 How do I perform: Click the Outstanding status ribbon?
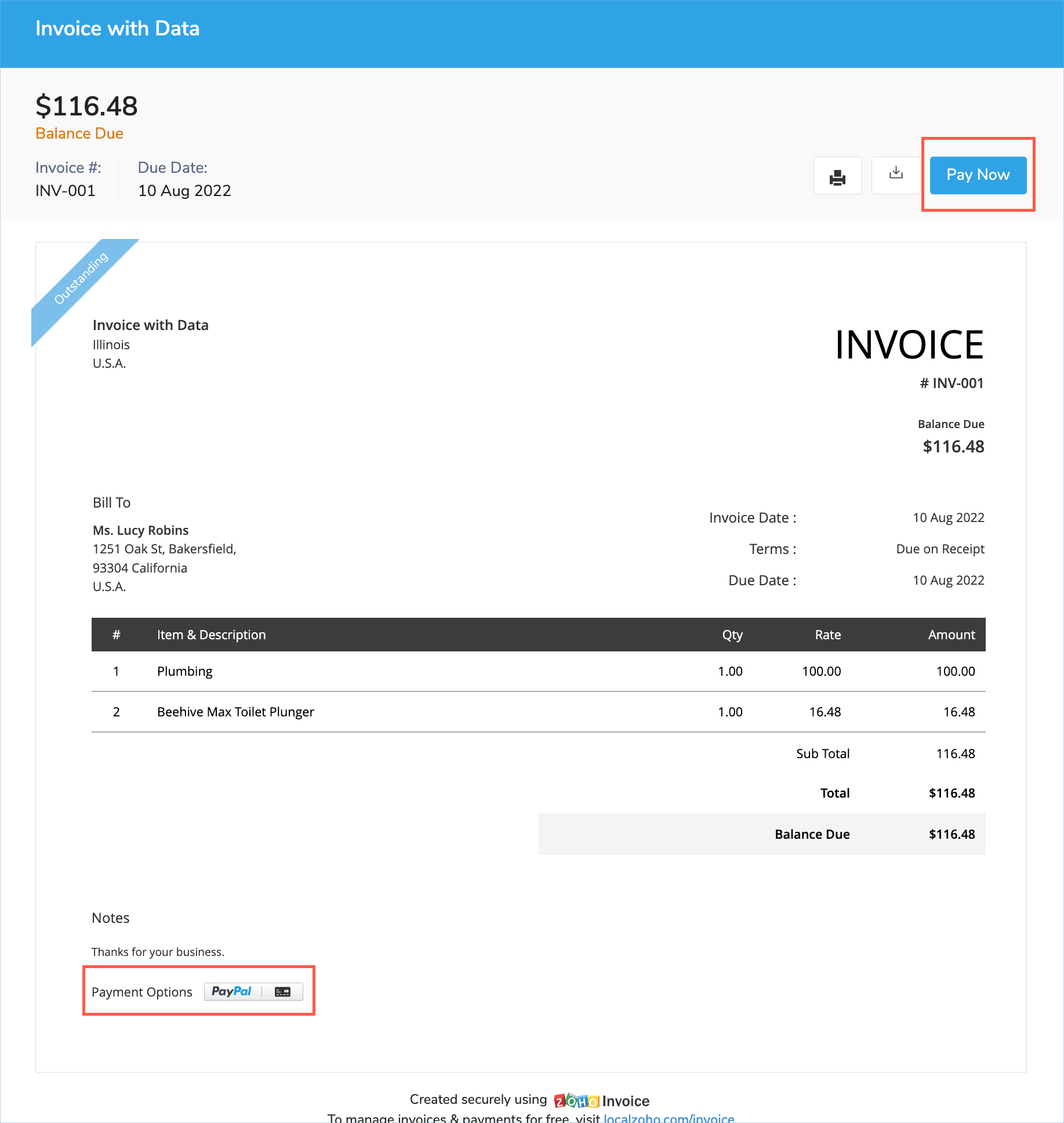[x=81, y=278]
